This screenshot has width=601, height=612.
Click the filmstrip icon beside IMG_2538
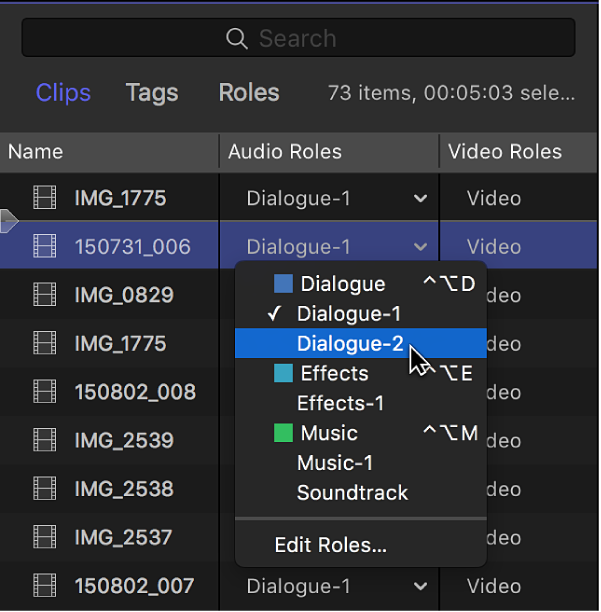coord(45,489)
